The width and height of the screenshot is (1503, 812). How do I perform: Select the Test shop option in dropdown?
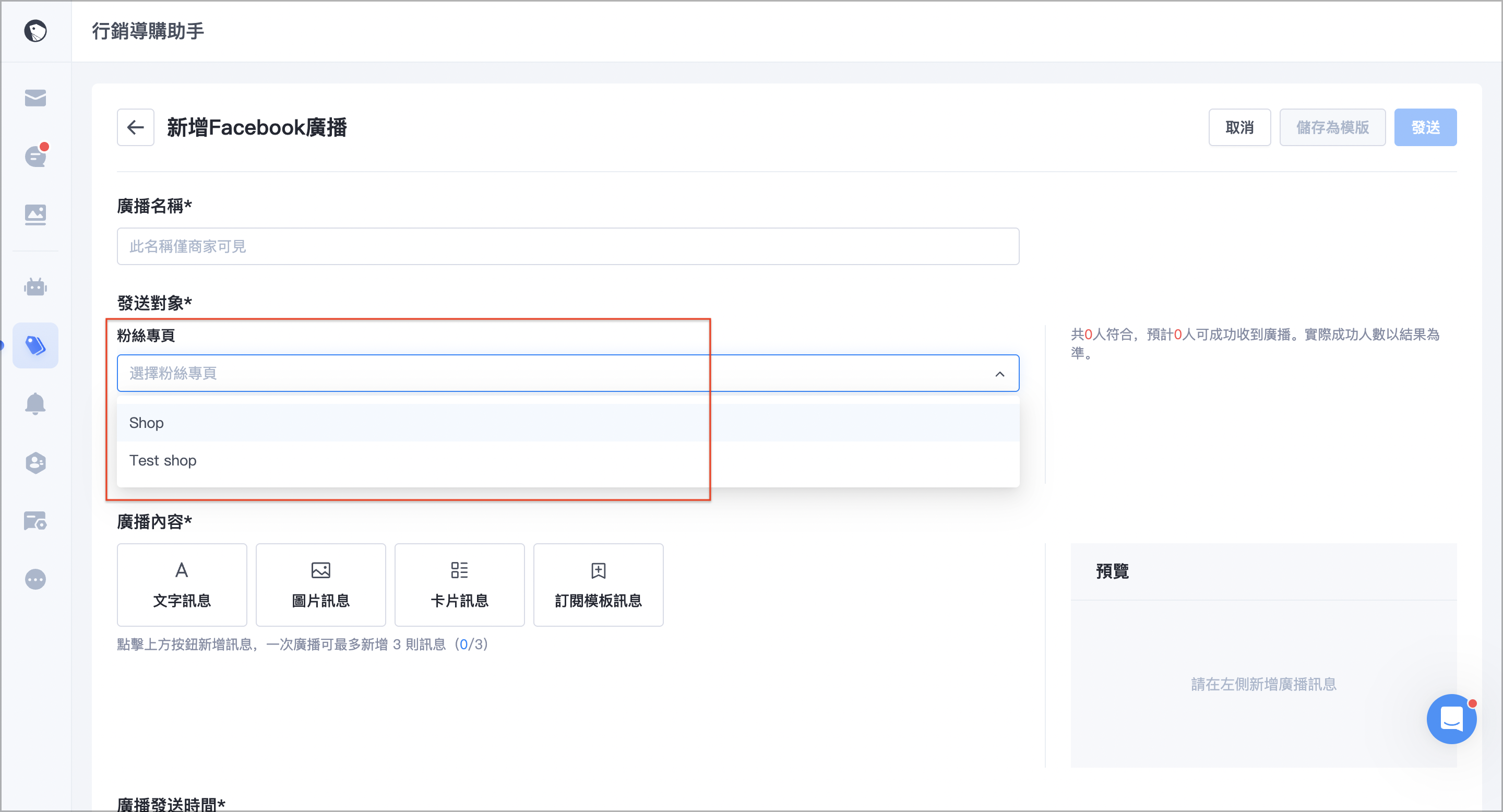pos(568,460)
